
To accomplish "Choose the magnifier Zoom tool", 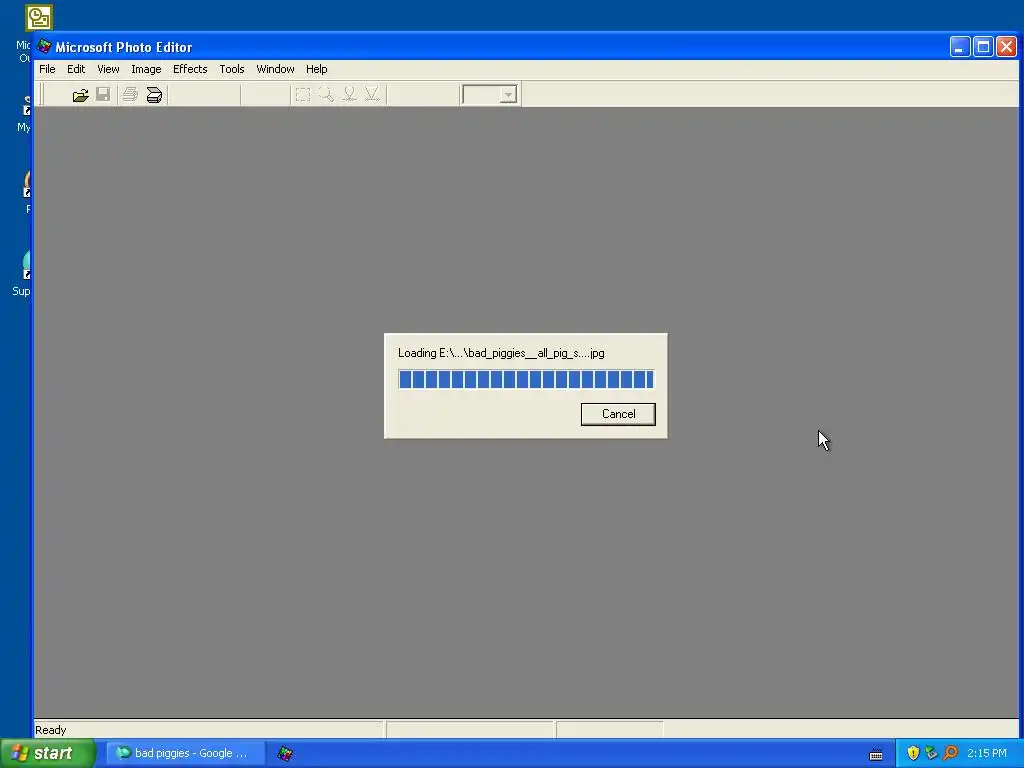I will pyautogui.click(x=325, y=95).
